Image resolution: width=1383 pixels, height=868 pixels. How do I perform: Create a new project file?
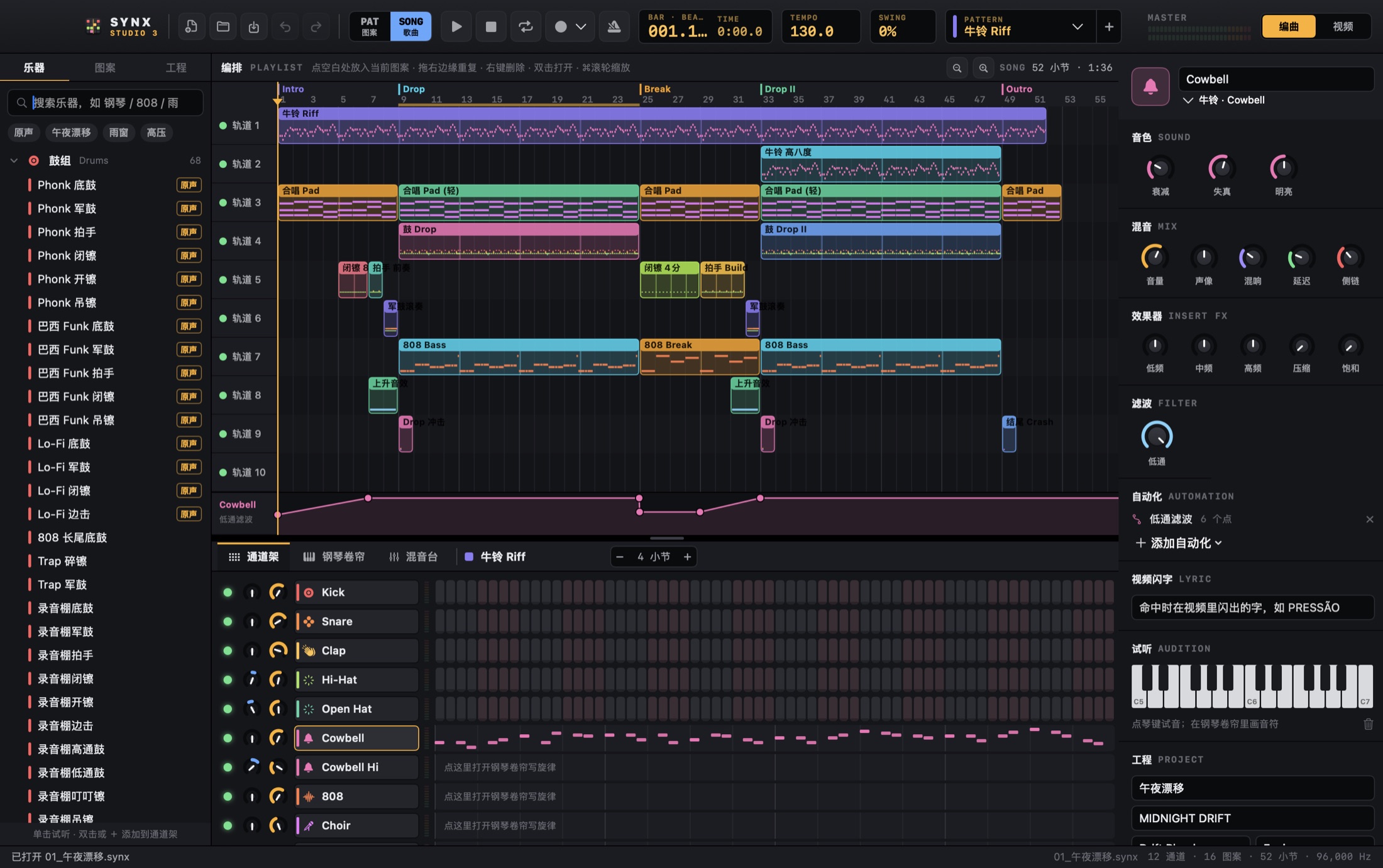click(x=191, y=26)
